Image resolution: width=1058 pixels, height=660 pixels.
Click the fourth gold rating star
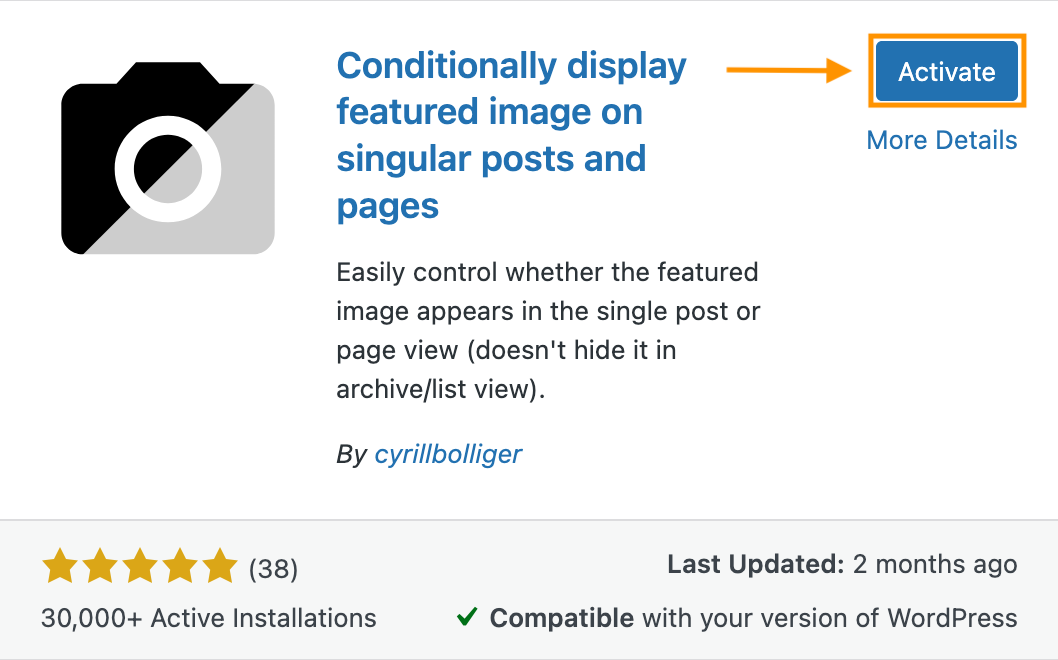tap(179, 568)
